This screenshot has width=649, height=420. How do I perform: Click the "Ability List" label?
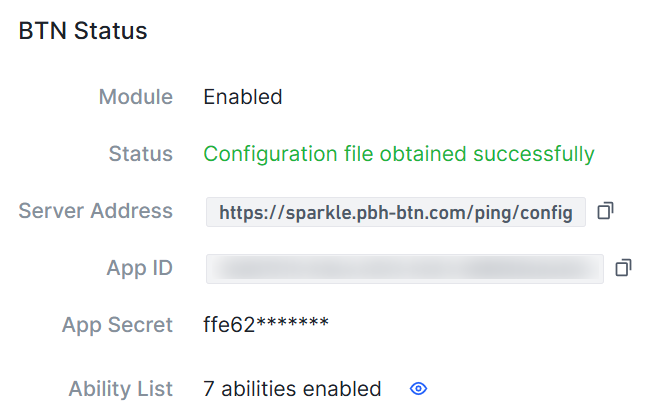coord(121,389)
